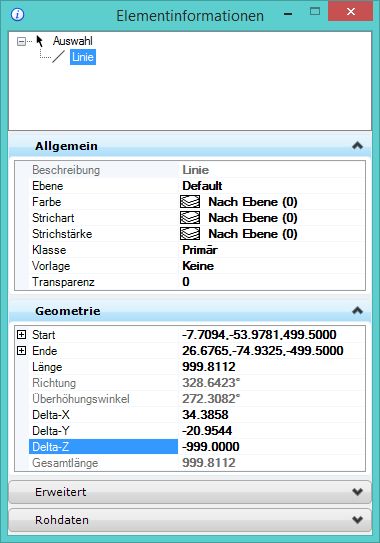Collapse the Auswahl tree node

(21, 42)
